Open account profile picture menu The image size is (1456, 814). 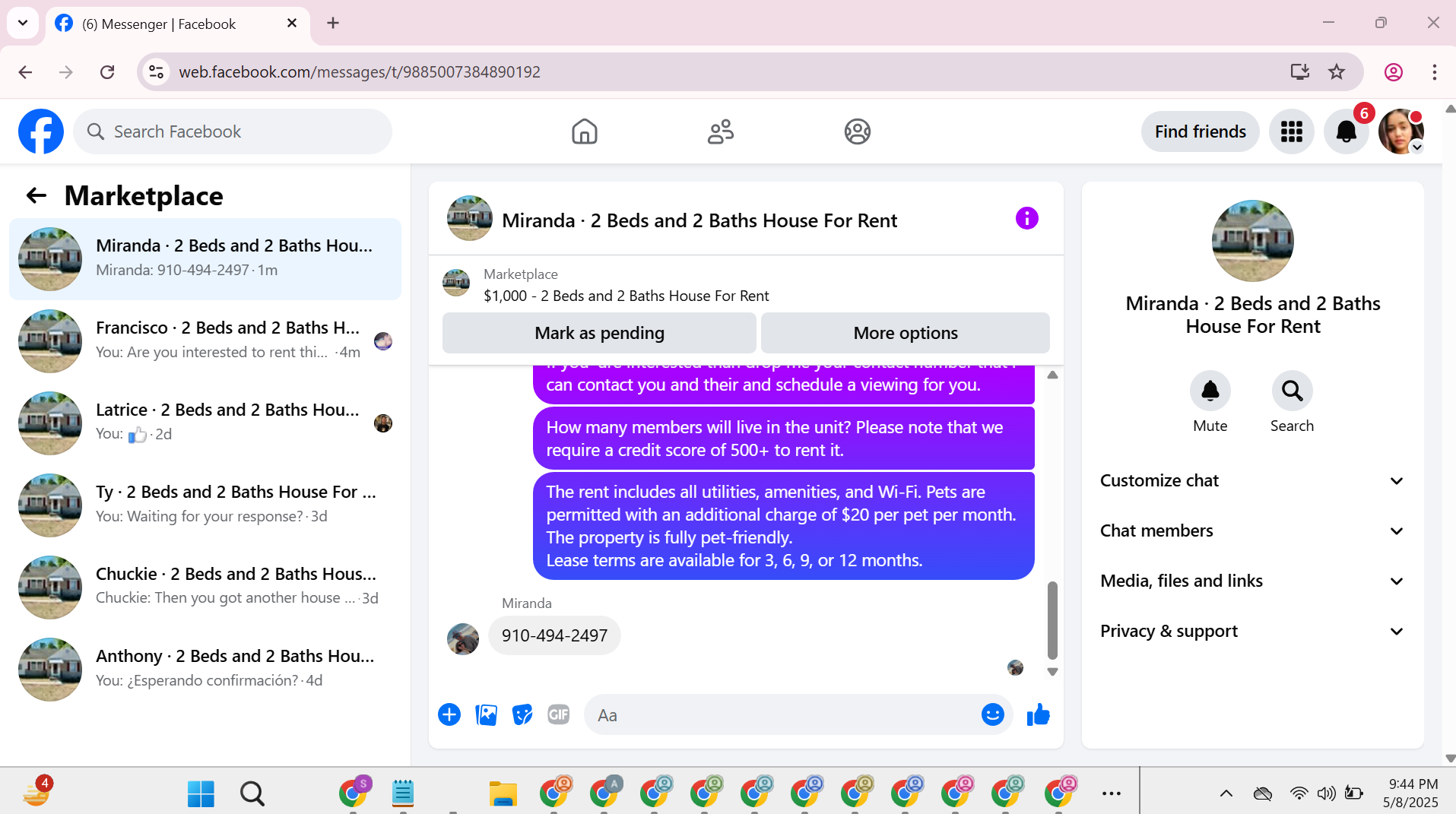tap(1400, 131)
